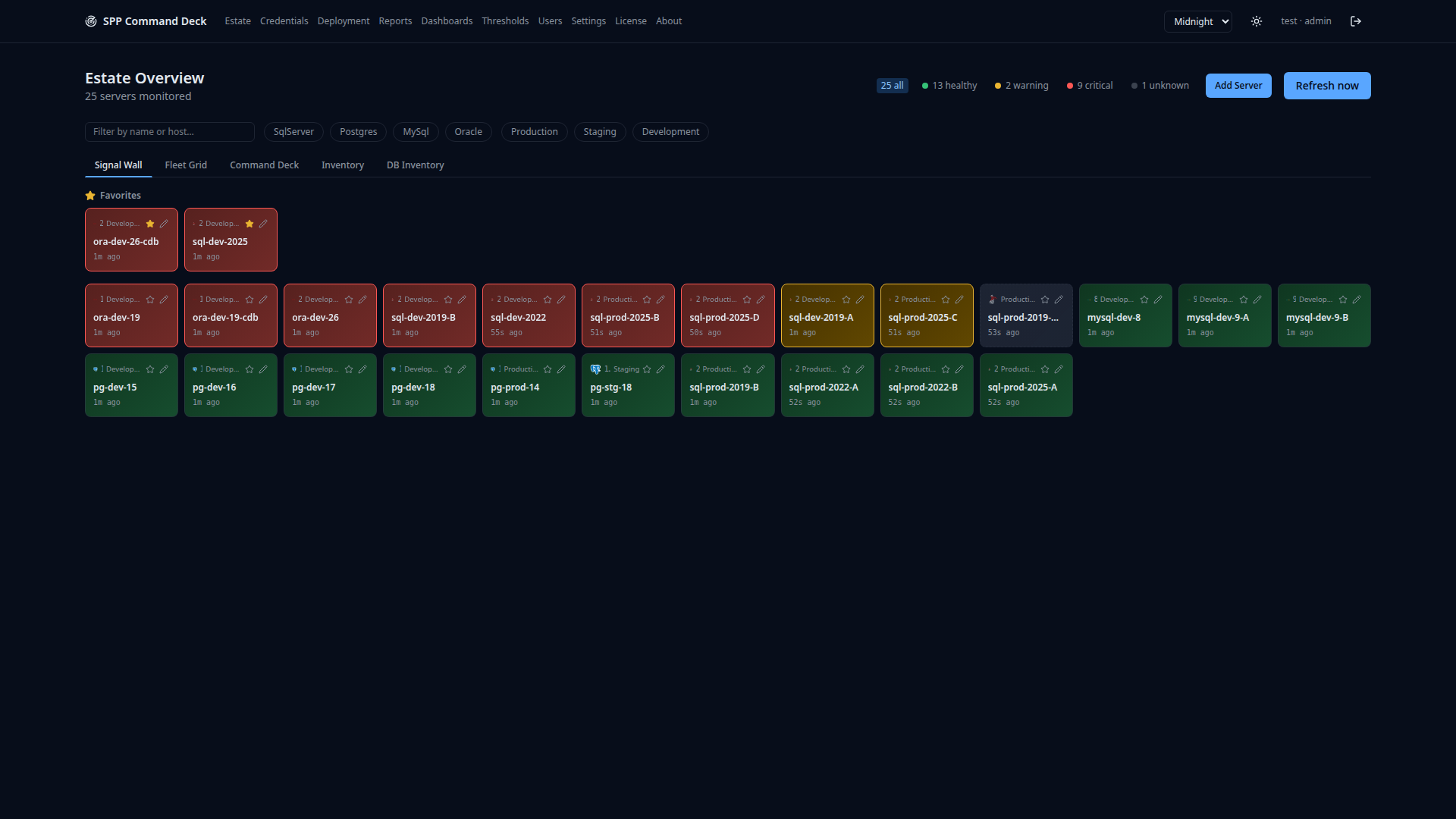1456x819 pixels.
Task: Click the Favorites star heading icon
Action: tap(90, 196)
